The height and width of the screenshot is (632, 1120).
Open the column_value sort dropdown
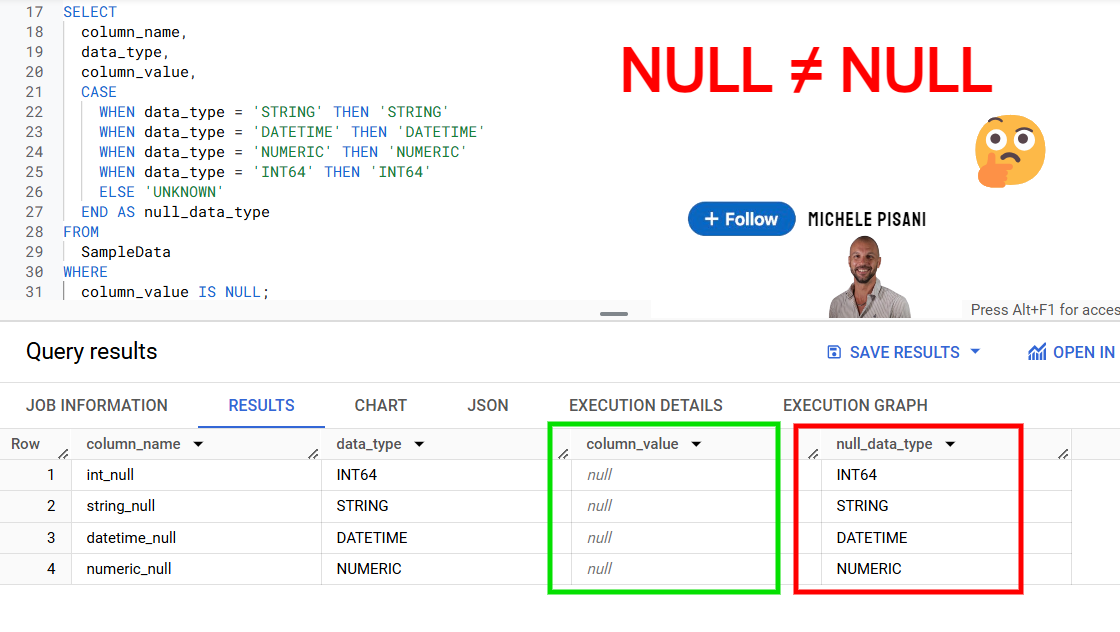[696, 443]
